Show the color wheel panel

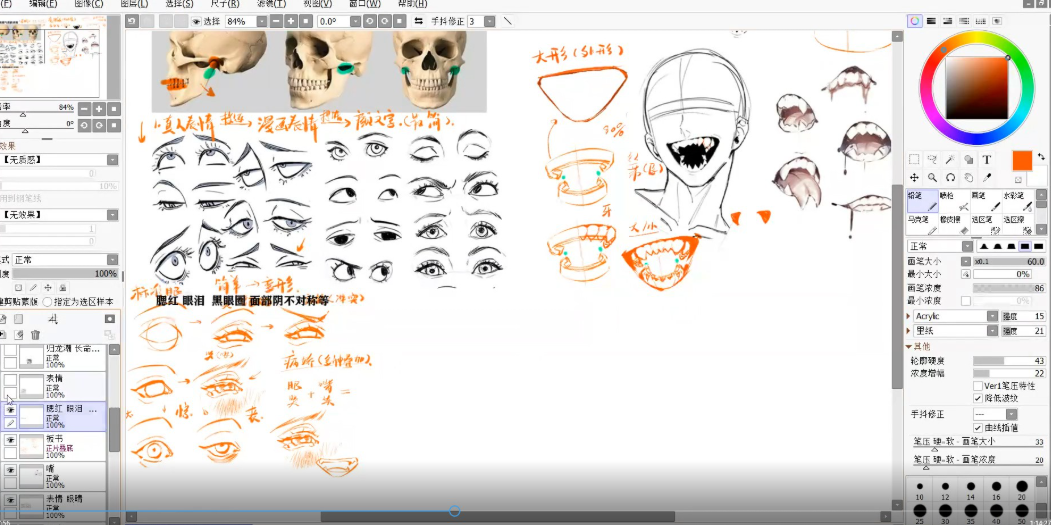click(915, 21)
